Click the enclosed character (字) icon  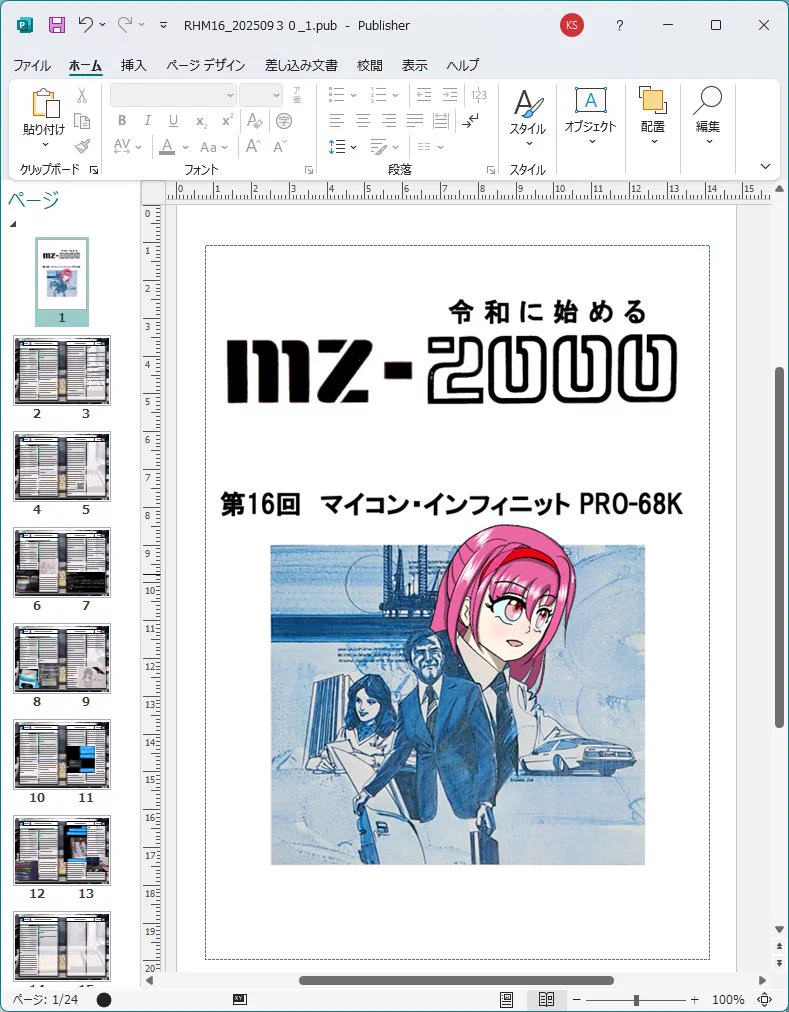point(283,121)
